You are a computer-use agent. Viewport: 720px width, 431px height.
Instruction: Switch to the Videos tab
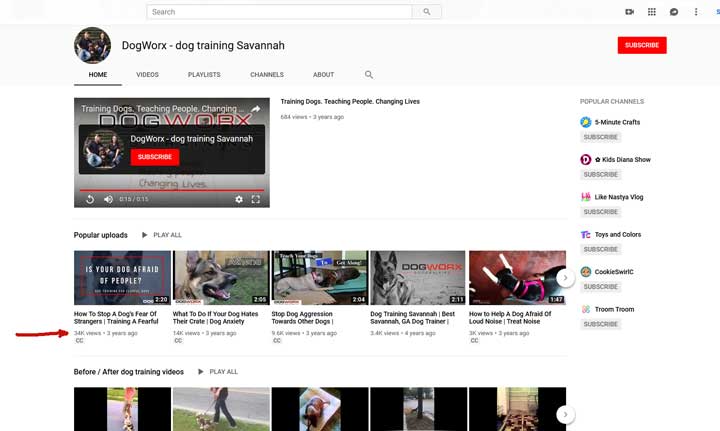[147, 75]
